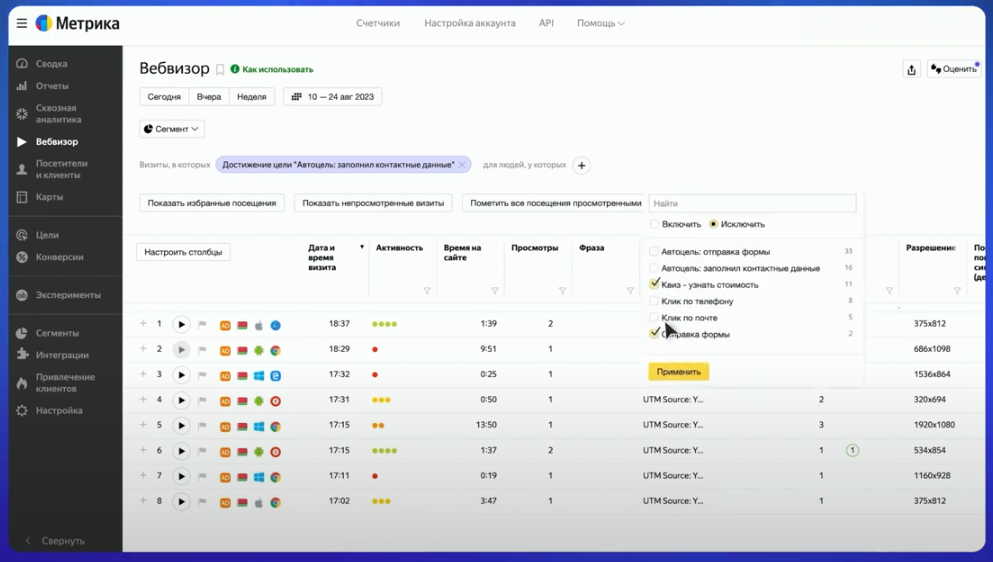
Task: Check Клик по телефону checkbox
Action: 654,301
